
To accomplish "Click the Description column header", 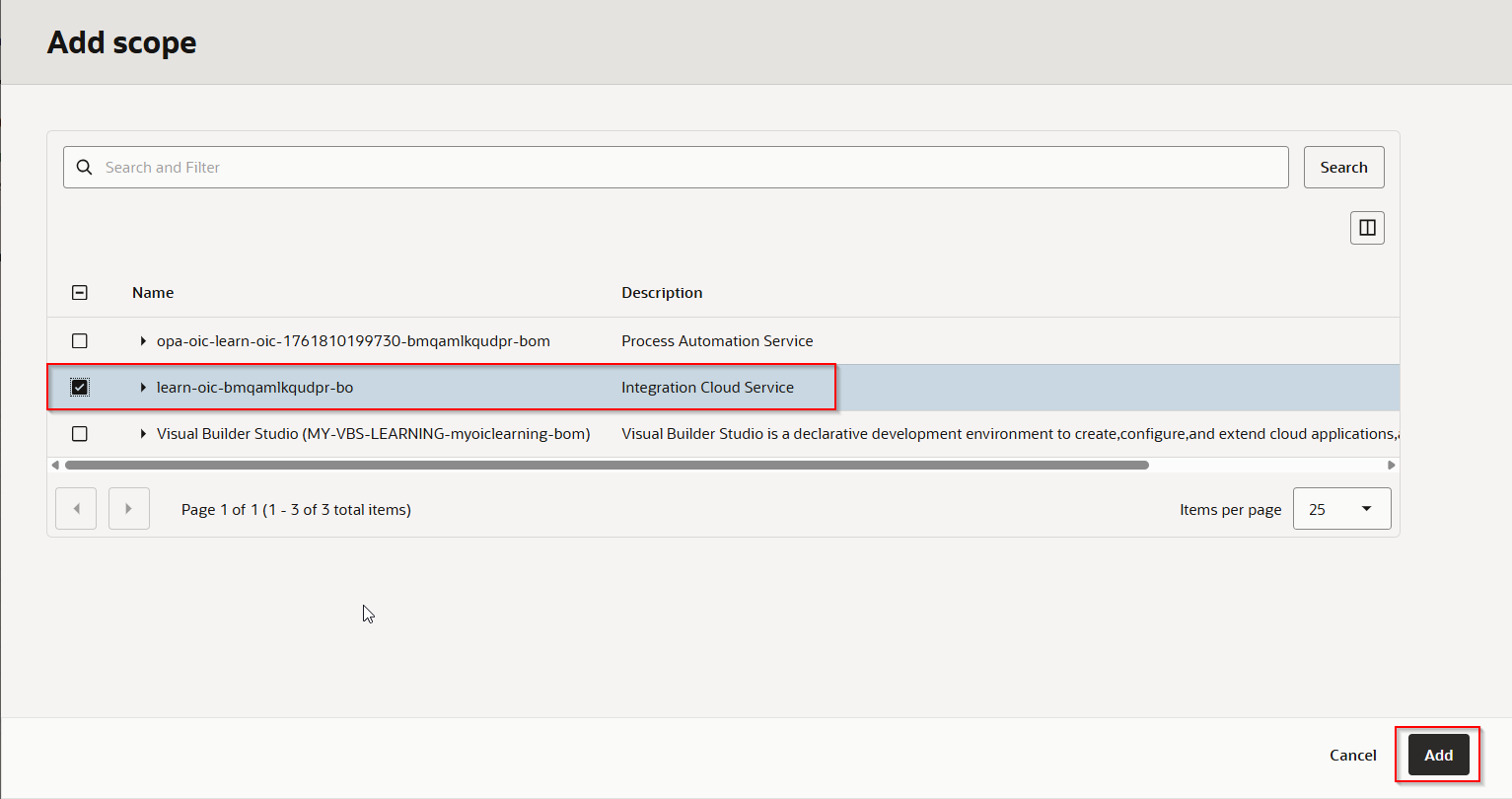I will [662, 293].
